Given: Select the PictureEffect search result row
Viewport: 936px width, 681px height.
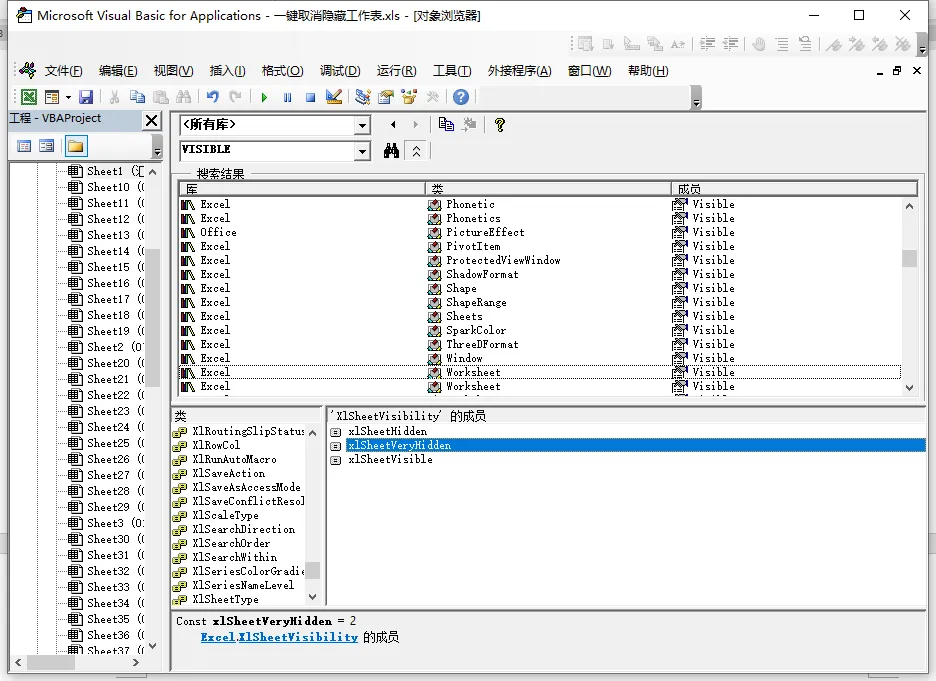Looking at the screenshot, I should pyautogui.click(x=540, y=232).
